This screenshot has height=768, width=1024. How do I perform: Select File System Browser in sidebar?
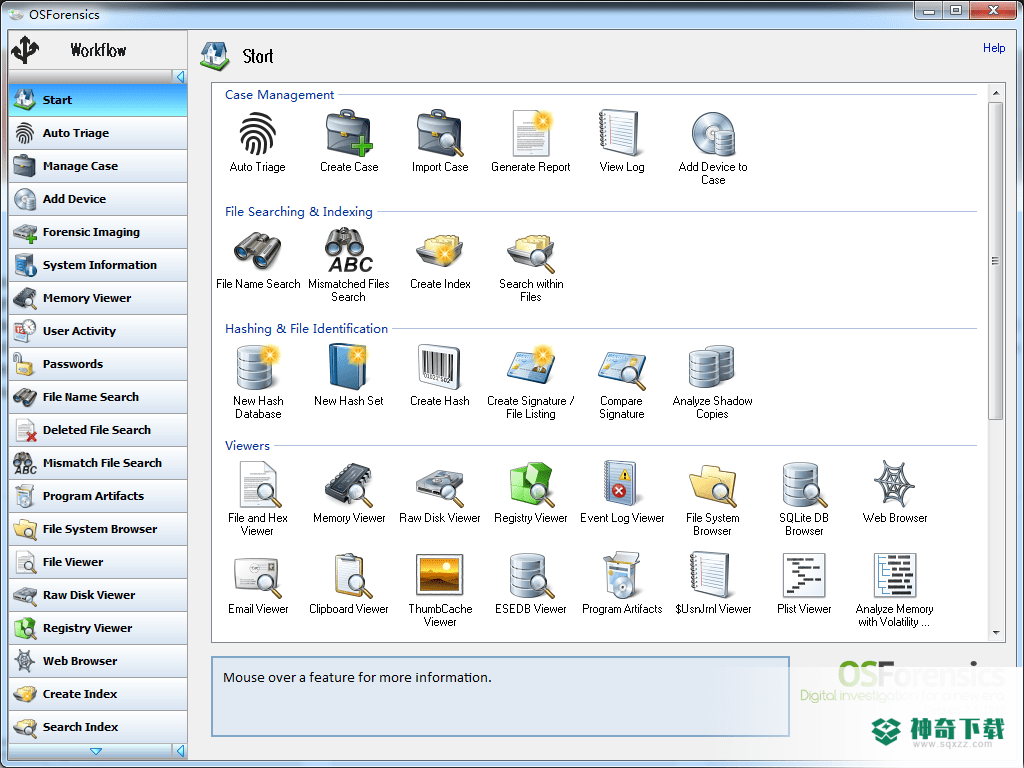coord(98,529)
